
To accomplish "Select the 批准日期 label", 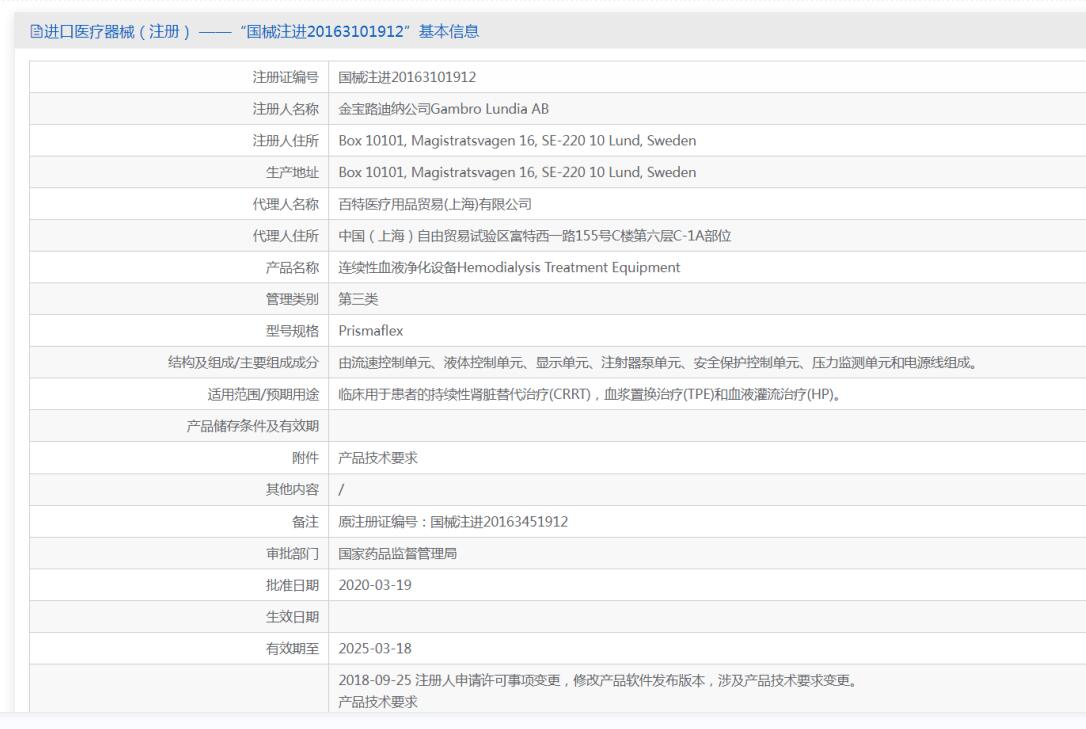I will [x=292, y=585].
